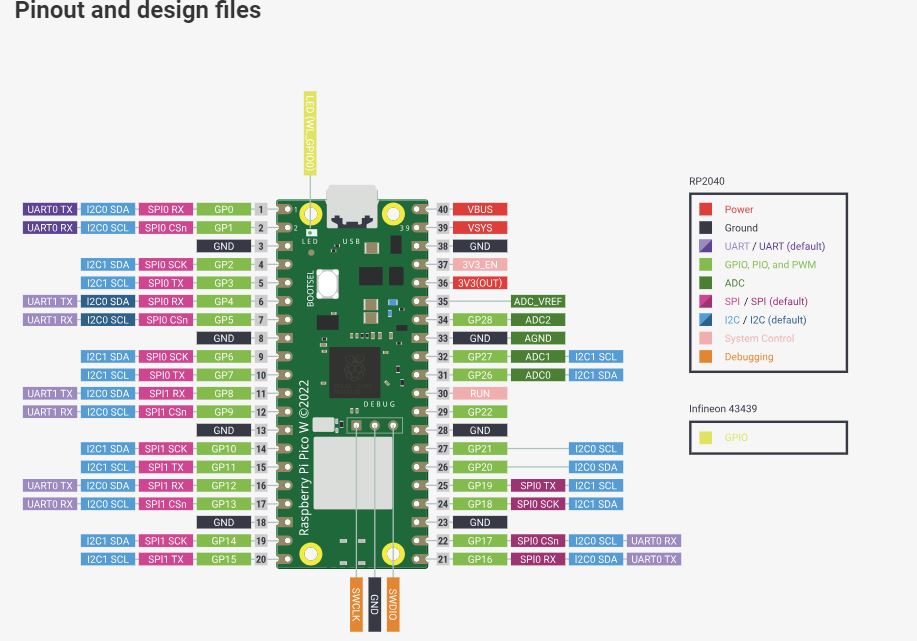The height and width of the screenshot is (641, 917).
Task: Select the pink System Control swatch
Action: point(705,338)
